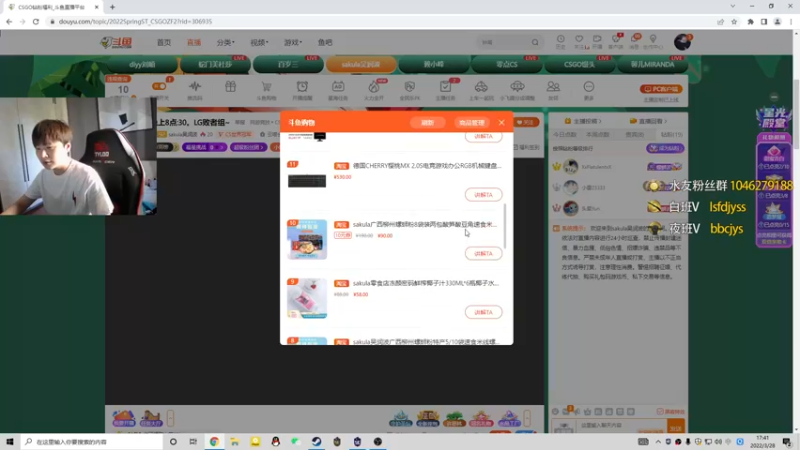
Task: Open Chrome in the Windows taskbar
Action: [214, 442]
